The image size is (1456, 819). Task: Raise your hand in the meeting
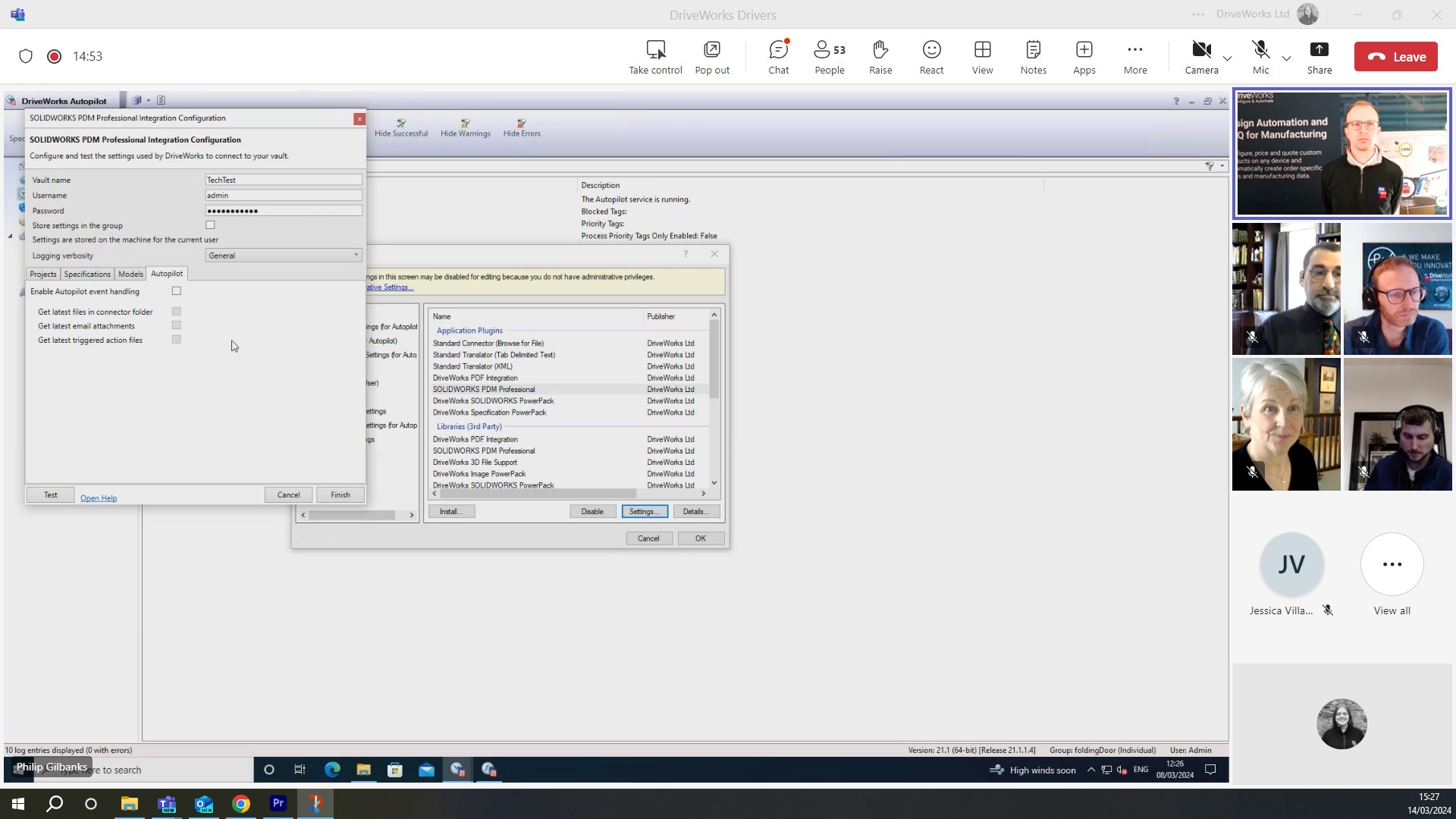tap(880, 57)
